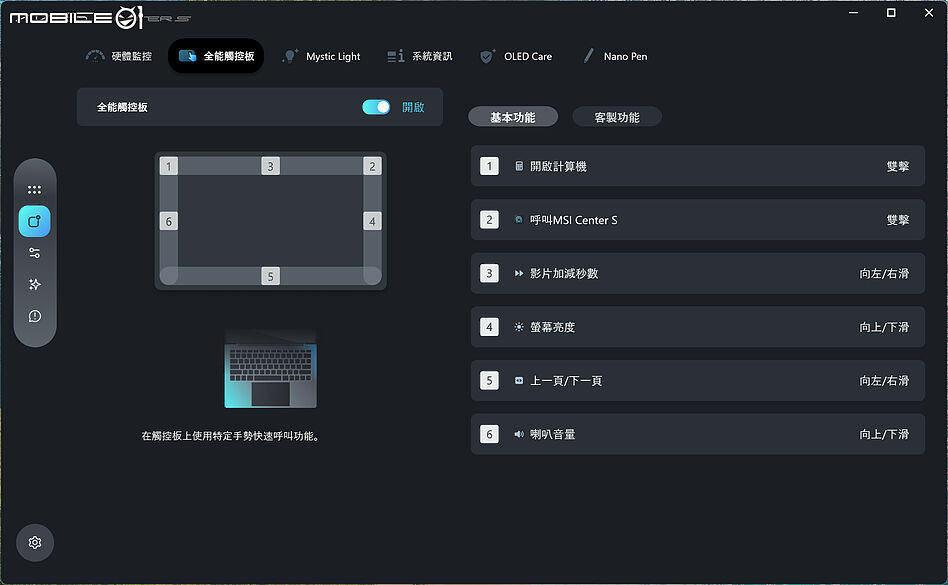Select touchpad zone 4 on diagram
Image resolution: width=948 pixels, height=585 pixels.
point(372,221)
